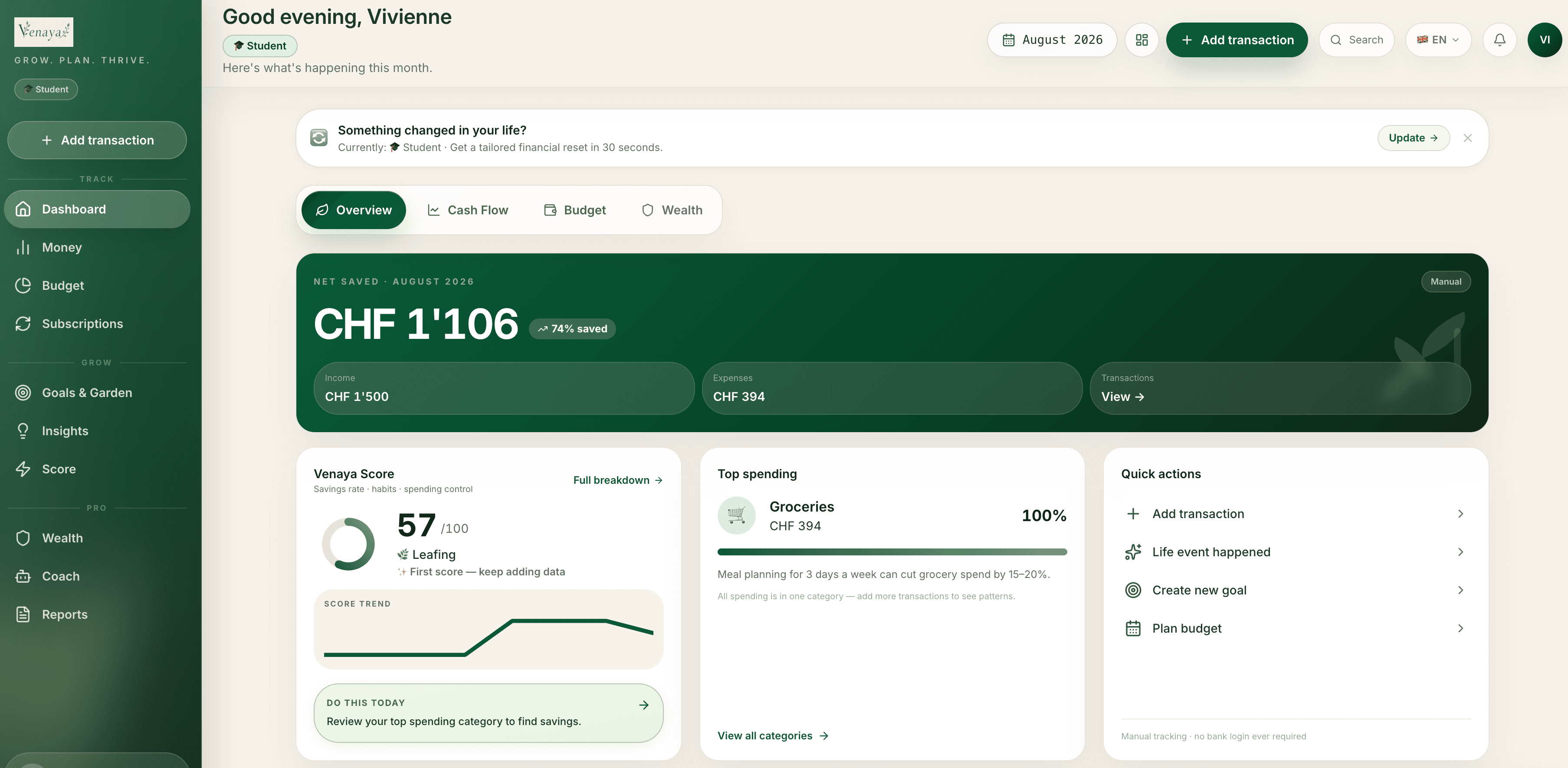Open Subscriptions in the sidebar
Viewport: 1568px width, 768px height.
(x=97, y=324)
